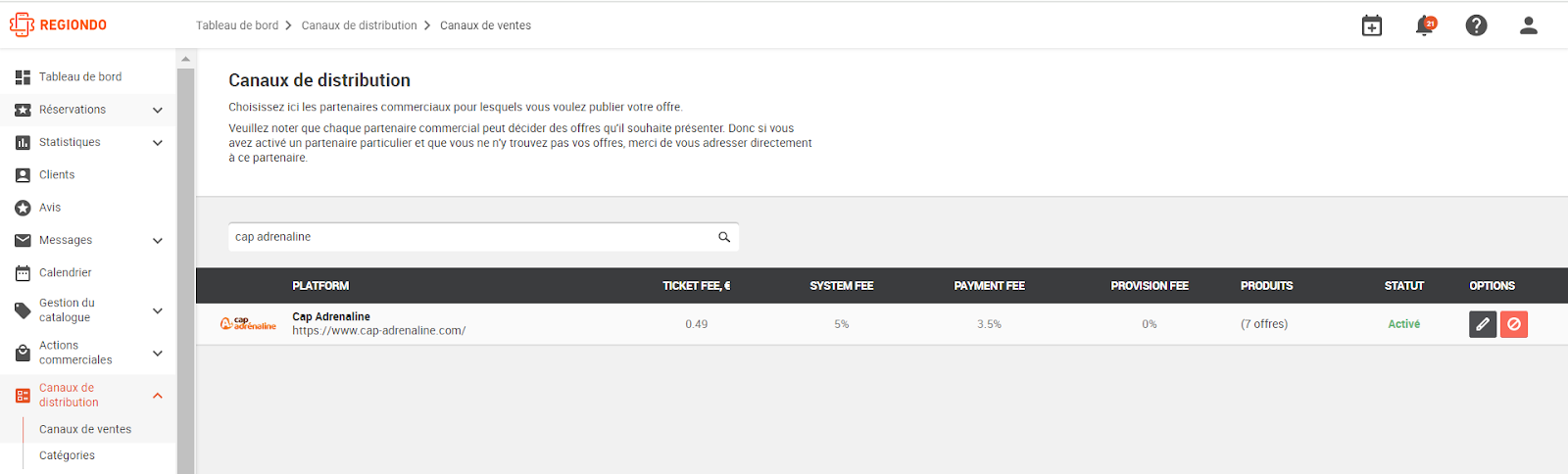Expand the Gestion du catalogue chevron
Screen dimensions: 1568x474
pos(158,311)
